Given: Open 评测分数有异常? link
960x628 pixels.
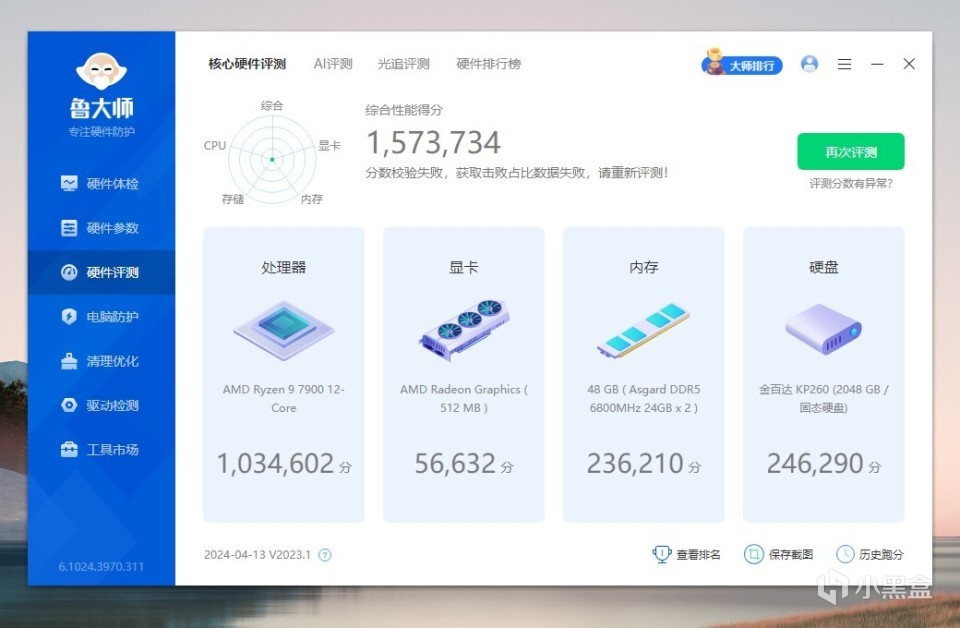Looking at the screenshot, I should [850, 184].
